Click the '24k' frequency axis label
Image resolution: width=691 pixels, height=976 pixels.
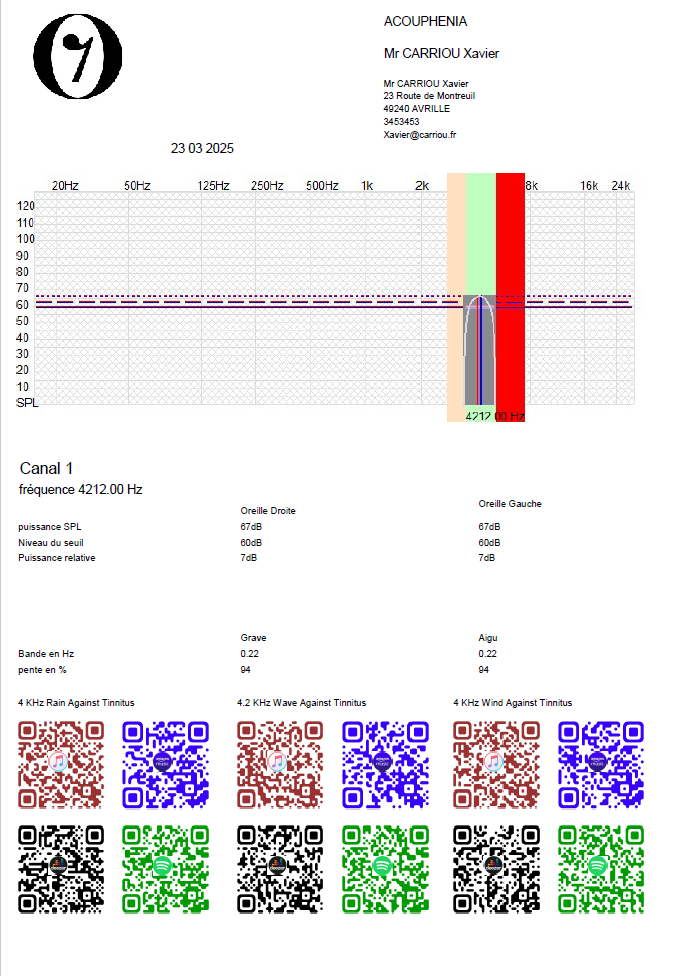click(x=621, y=185)
